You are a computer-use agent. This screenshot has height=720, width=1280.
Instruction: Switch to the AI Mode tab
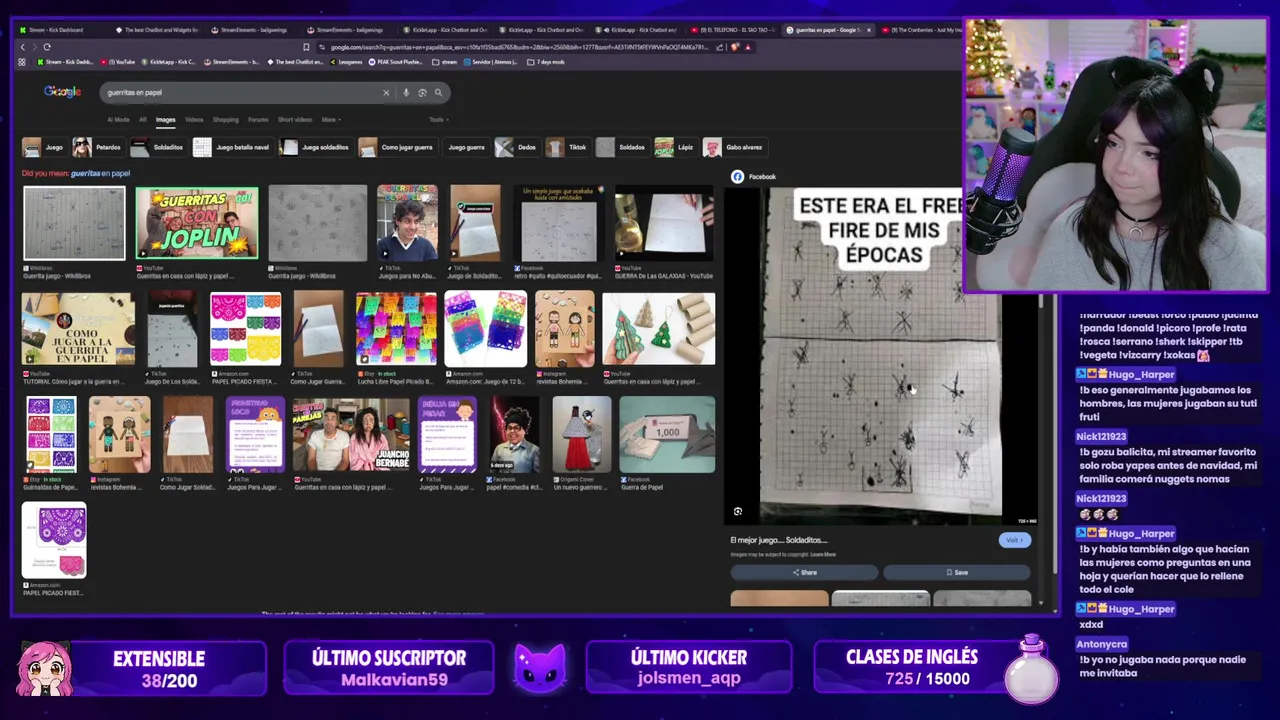point(118,120)
